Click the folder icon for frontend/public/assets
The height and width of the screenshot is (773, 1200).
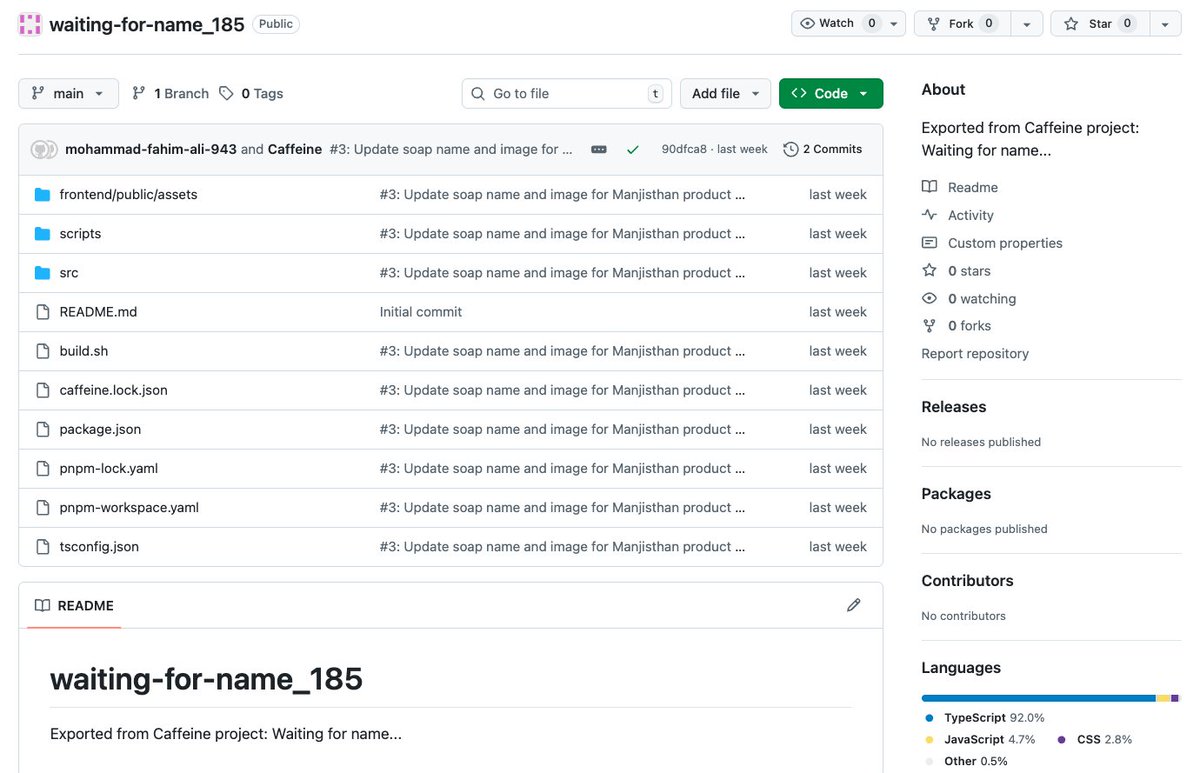tap(42, 195)
